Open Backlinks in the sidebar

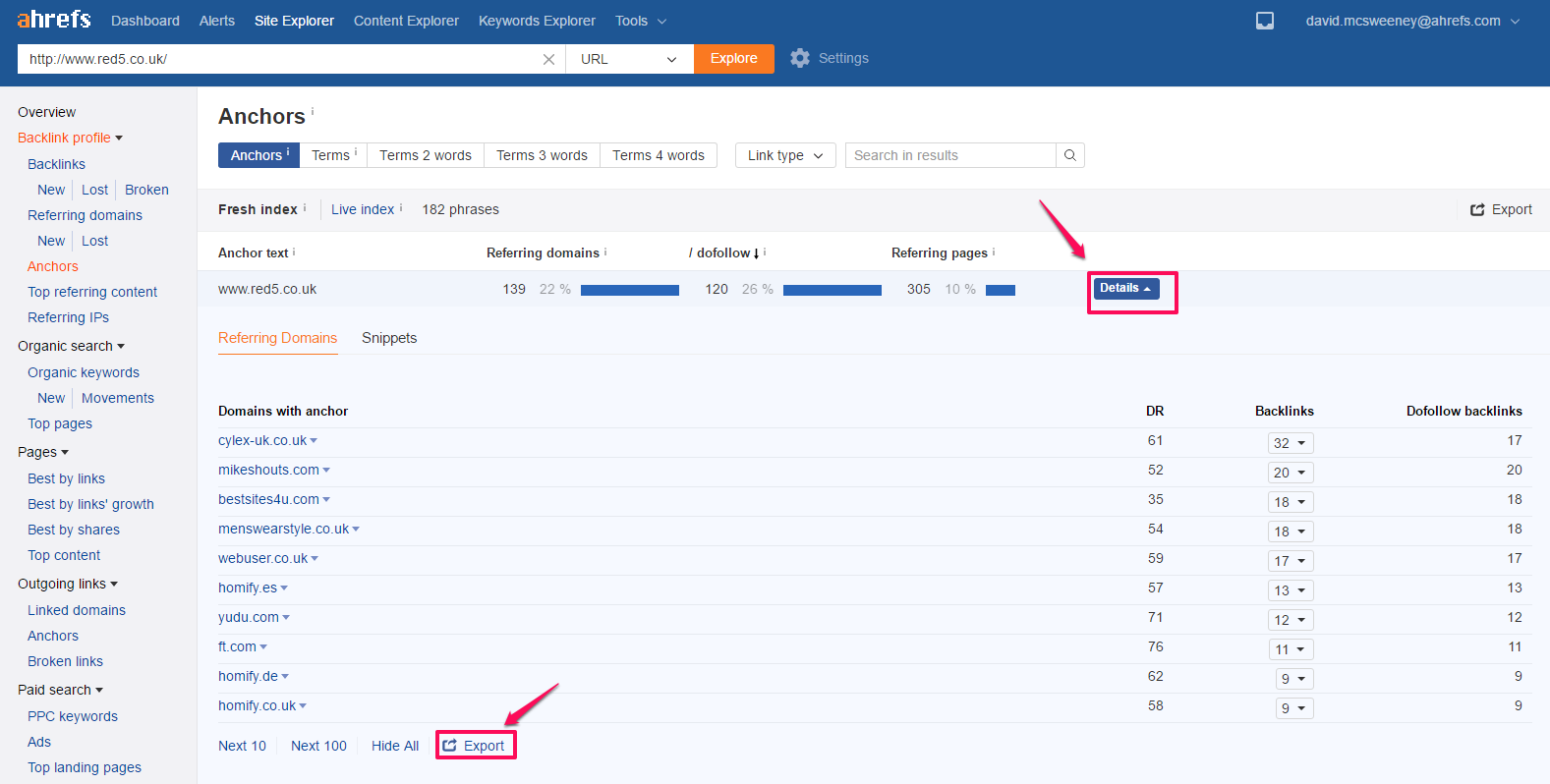pyautogui.click(x=56, y=164)
